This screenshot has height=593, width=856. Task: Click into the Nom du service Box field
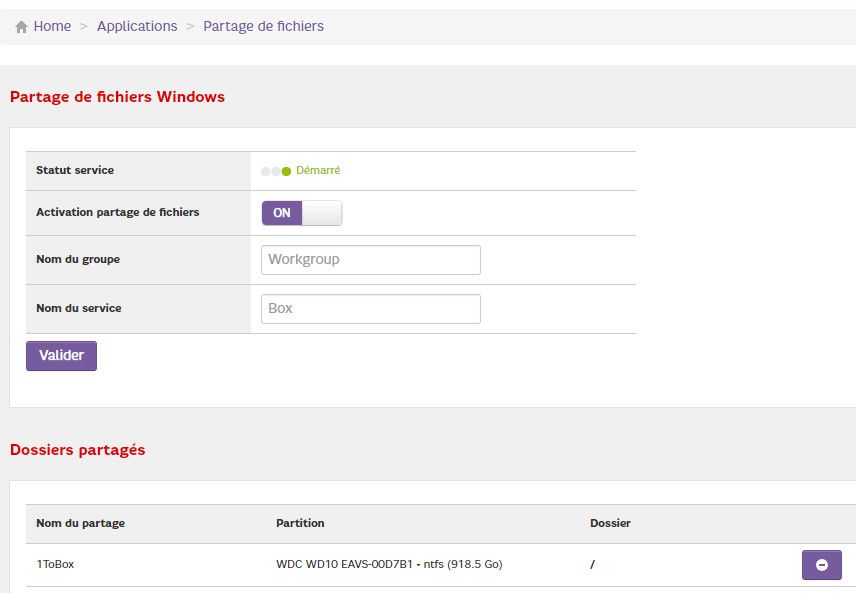click(x=370, y=309)
